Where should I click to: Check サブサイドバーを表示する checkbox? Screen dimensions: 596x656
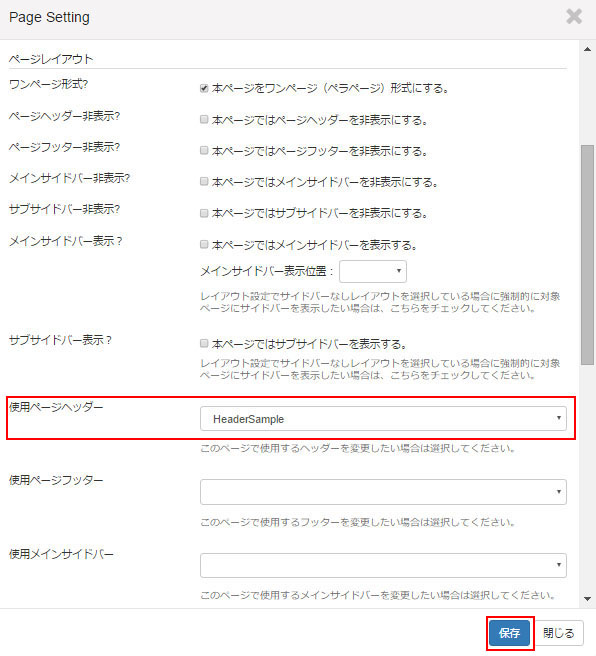pos(204,343)
